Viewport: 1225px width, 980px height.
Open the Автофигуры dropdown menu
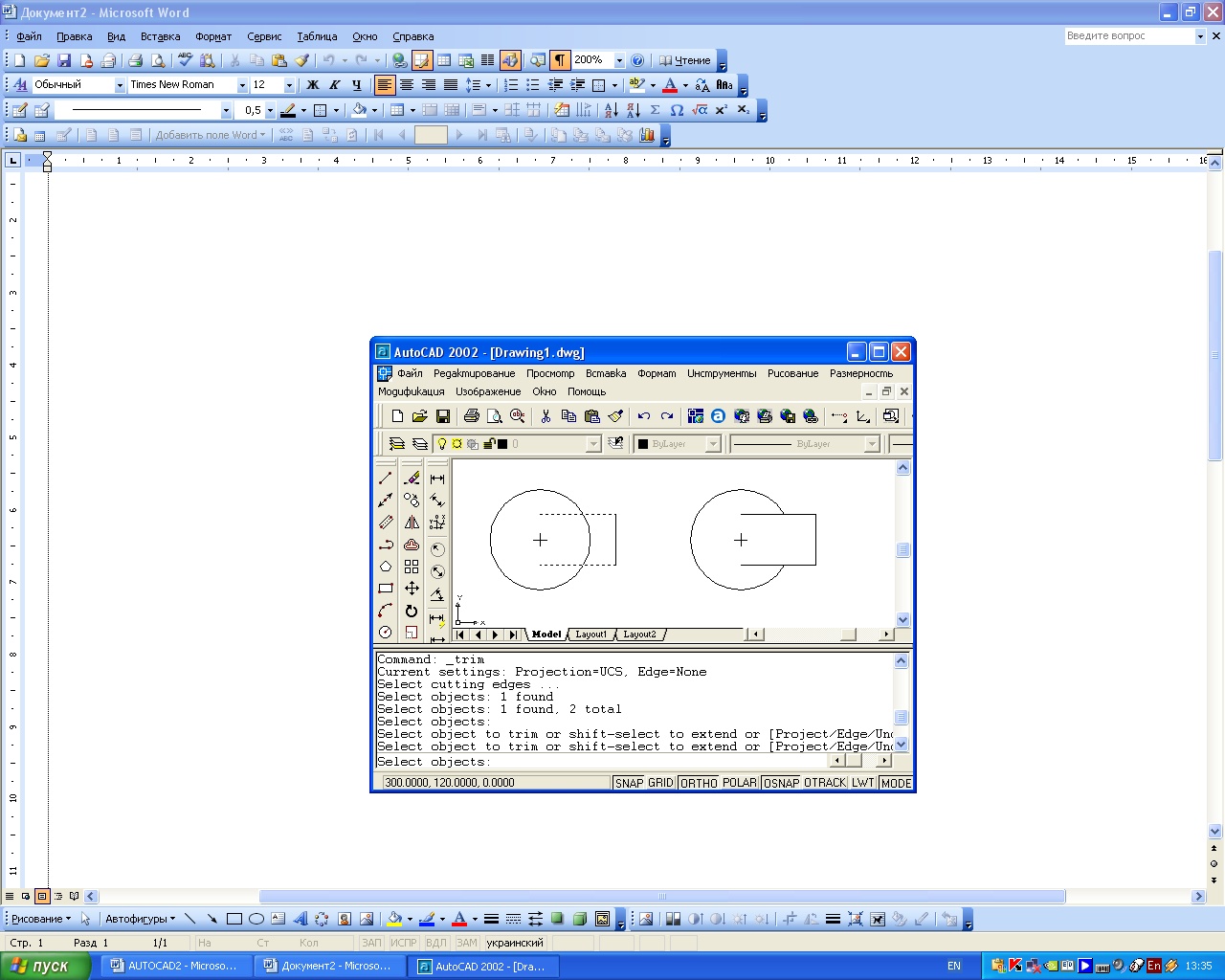(x=141, y=919)
